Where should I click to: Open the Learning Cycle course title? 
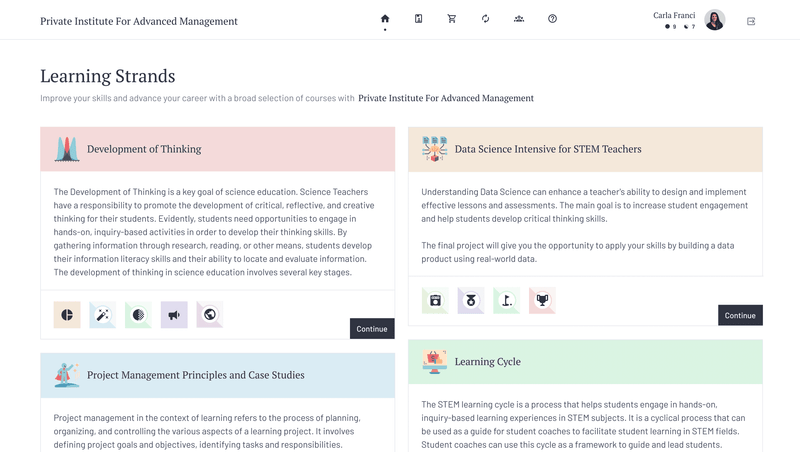[487, 361]
